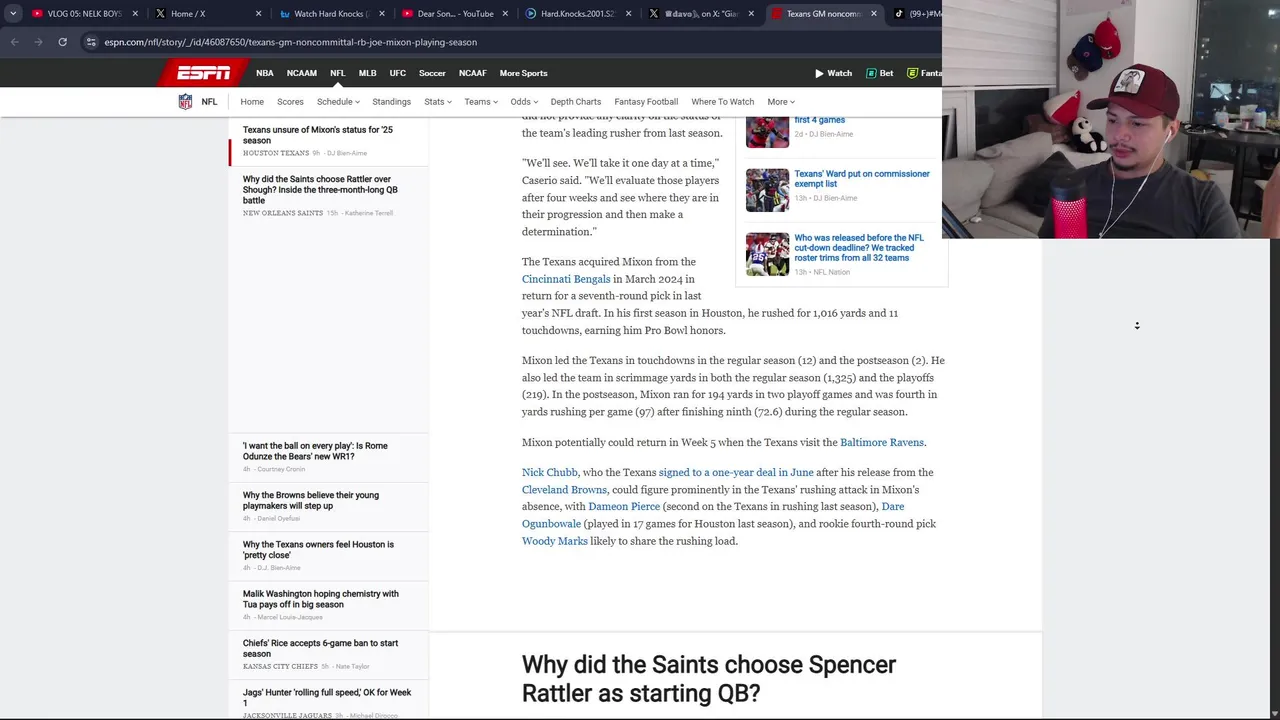This screenshot has width=1280, height=720.
Task: Open MLB in ESPN top nav
Action: coord(367,73)
